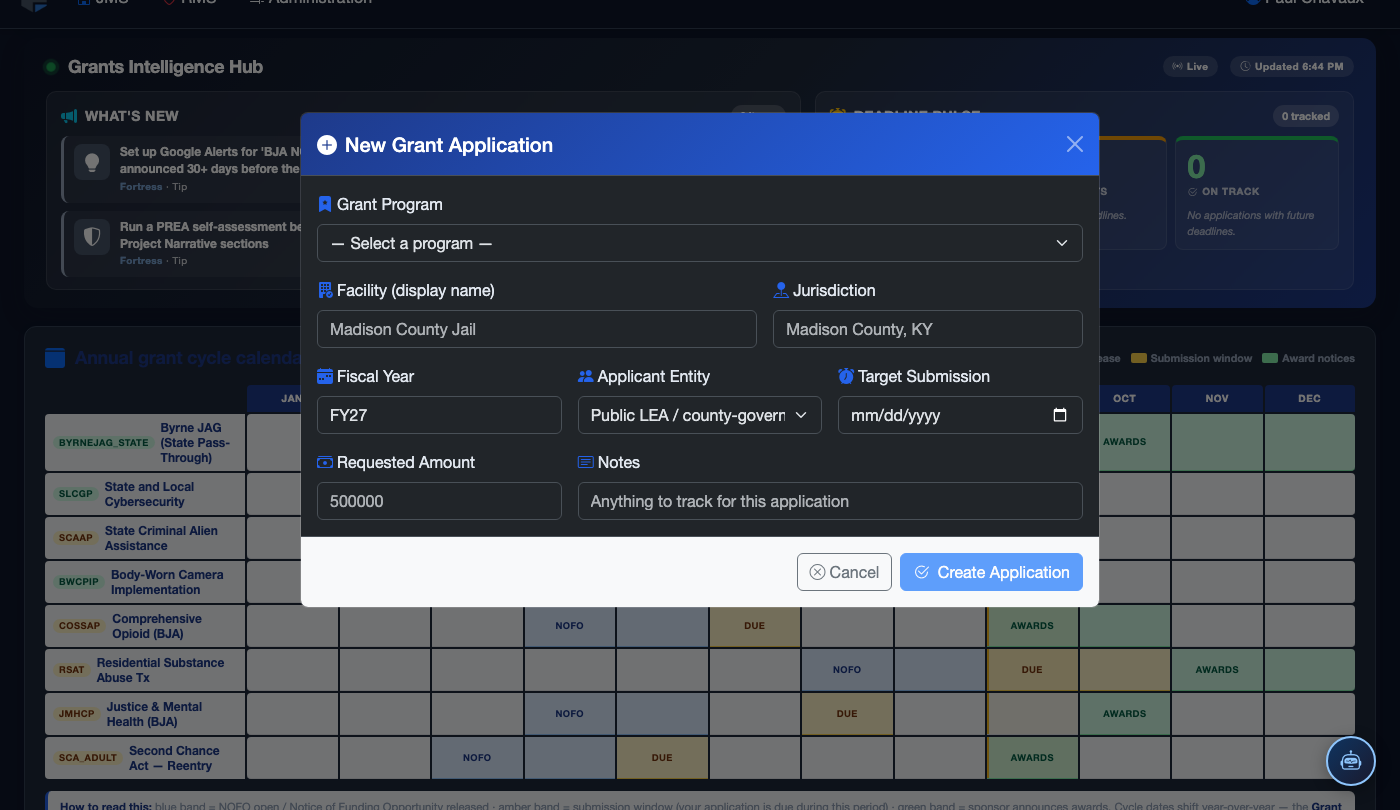
Task: Click the green status dot by Grants Intelligence Hub
Action: [x=50, y=67]
